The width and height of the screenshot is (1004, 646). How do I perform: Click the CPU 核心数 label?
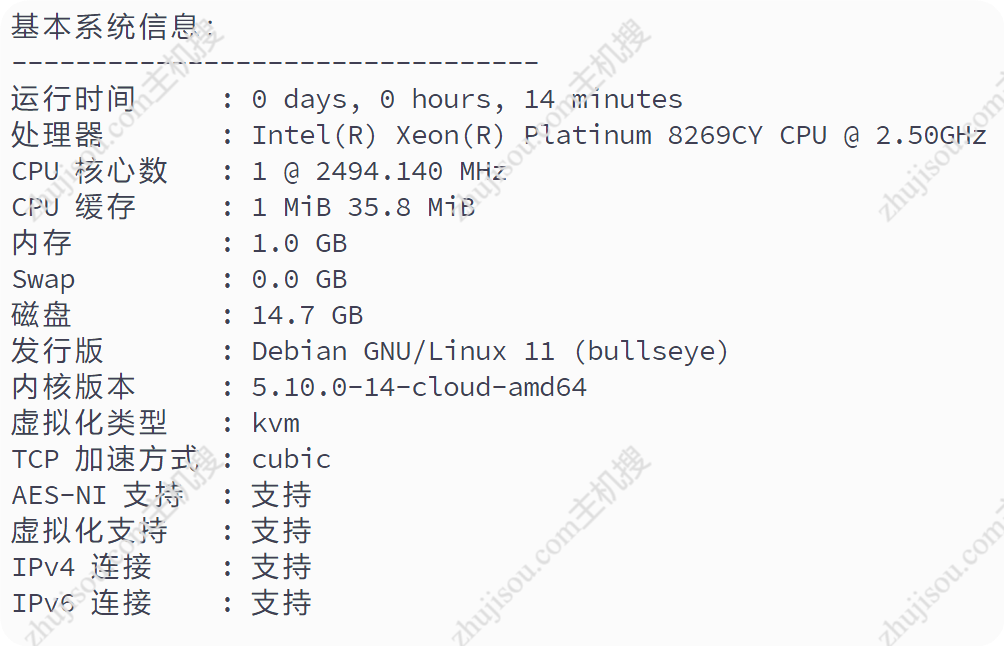[89, 171]
